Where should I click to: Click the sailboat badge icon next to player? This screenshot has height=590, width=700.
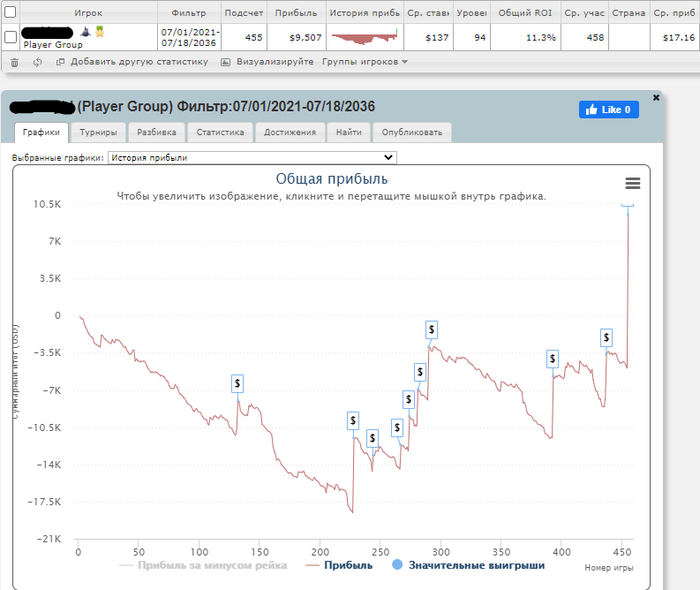pyautogui.click(x=86, y=32)
